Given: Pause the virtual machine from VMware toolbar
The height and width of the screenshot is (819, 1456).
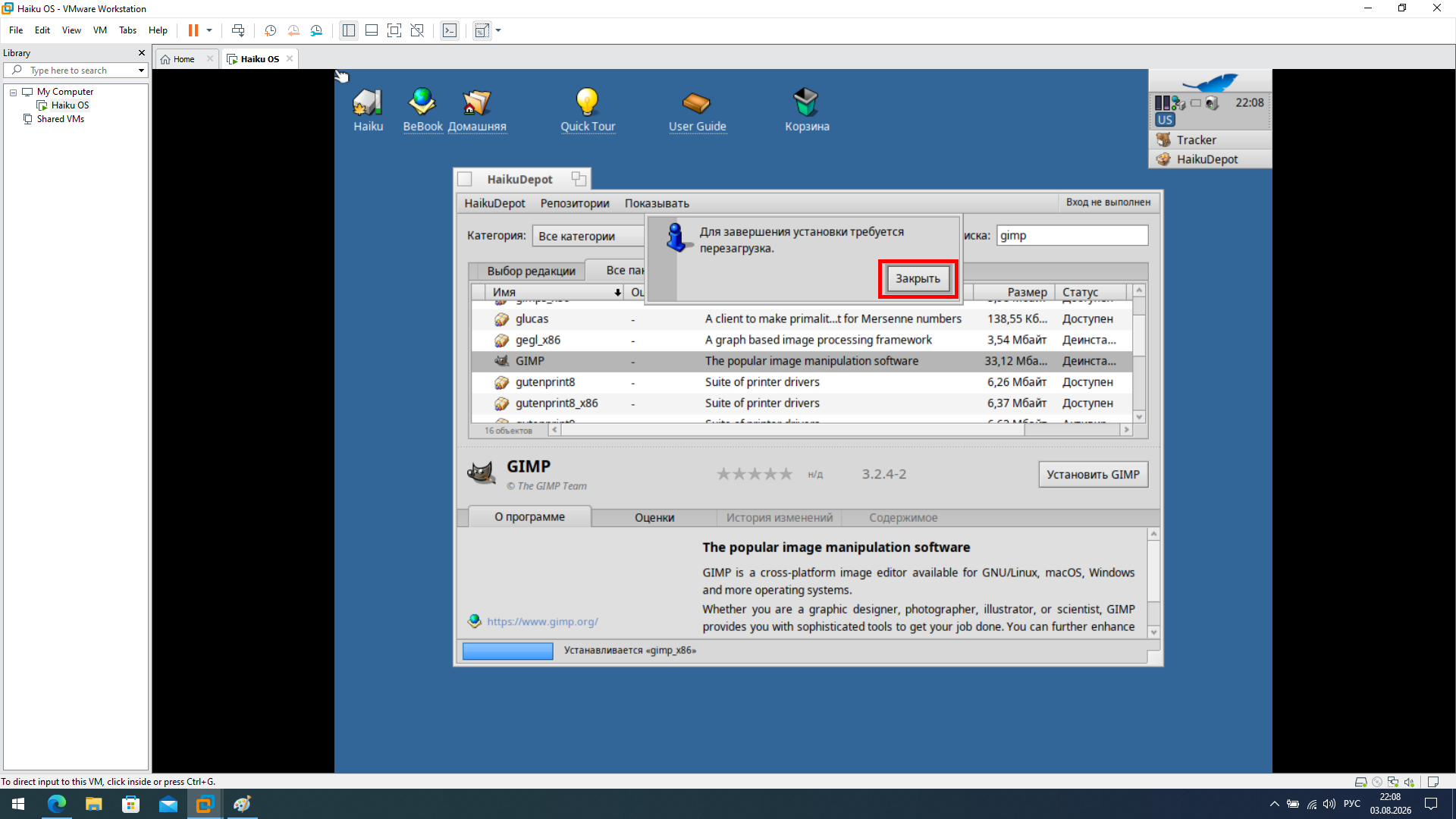Looking at the screenshot, I should pos(193,30).
